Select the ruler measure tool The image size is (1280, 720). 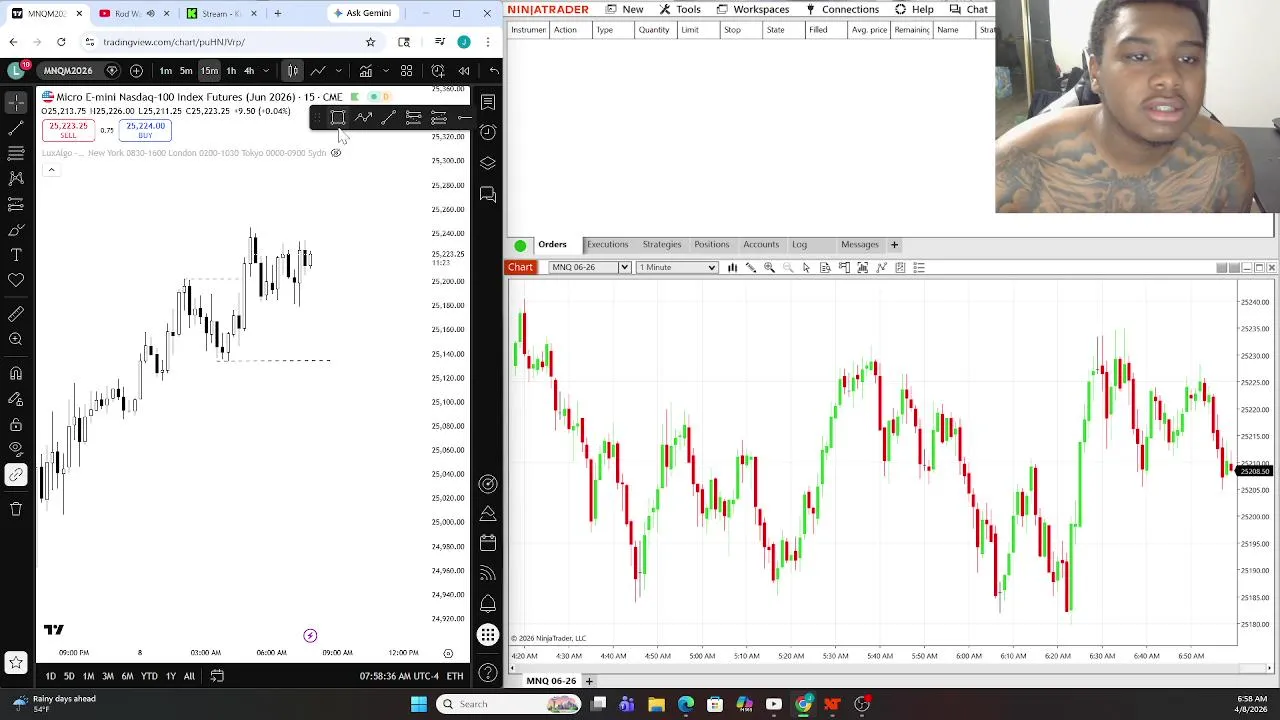click(16, 314)
